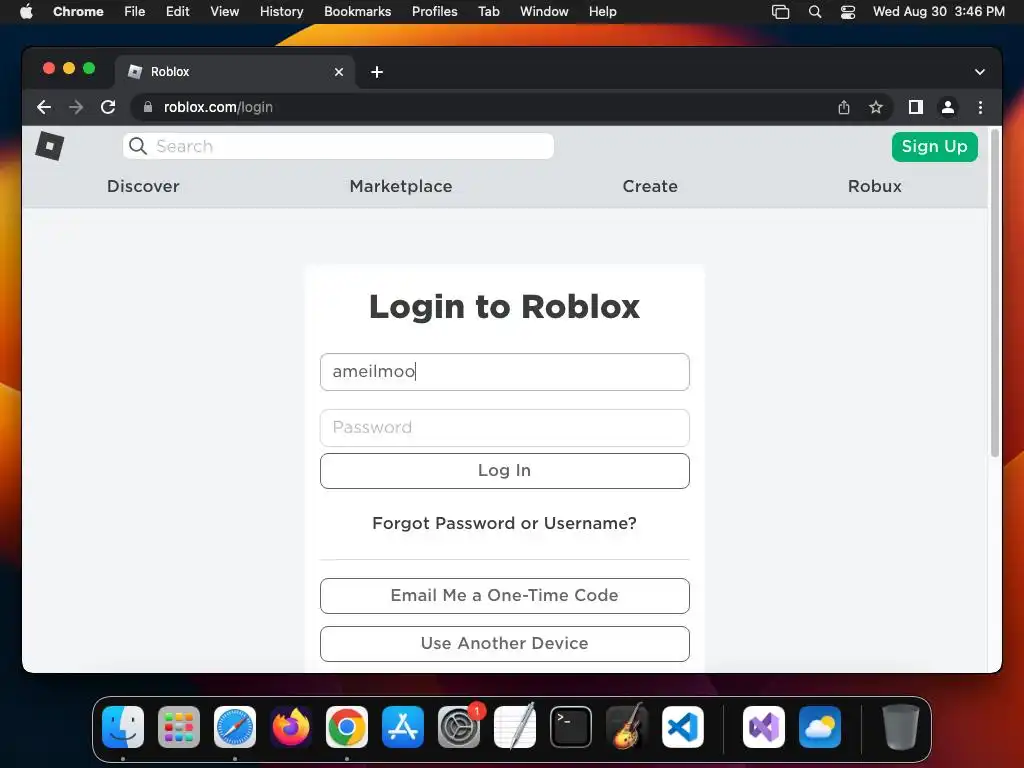Go back with the browser back arrow
The height and width of the screenshot is (768, 1024).
(44, 107)
